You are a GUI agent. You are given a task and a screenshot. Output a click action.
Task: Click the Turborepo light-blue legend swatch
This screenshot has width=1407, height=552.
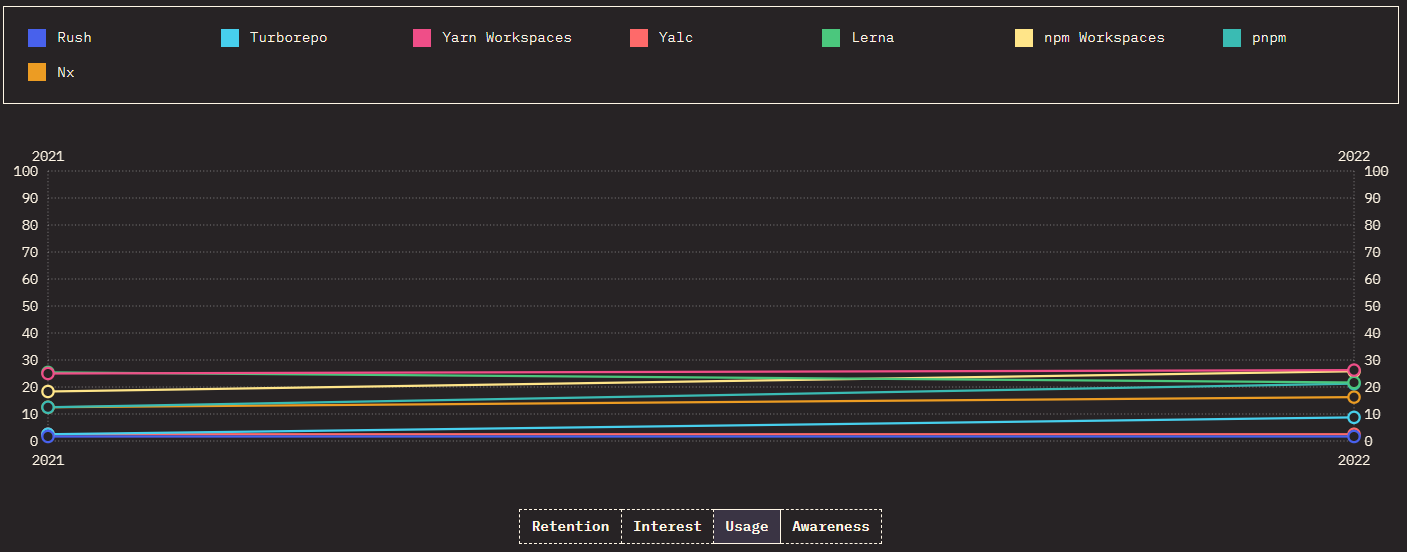230,38
